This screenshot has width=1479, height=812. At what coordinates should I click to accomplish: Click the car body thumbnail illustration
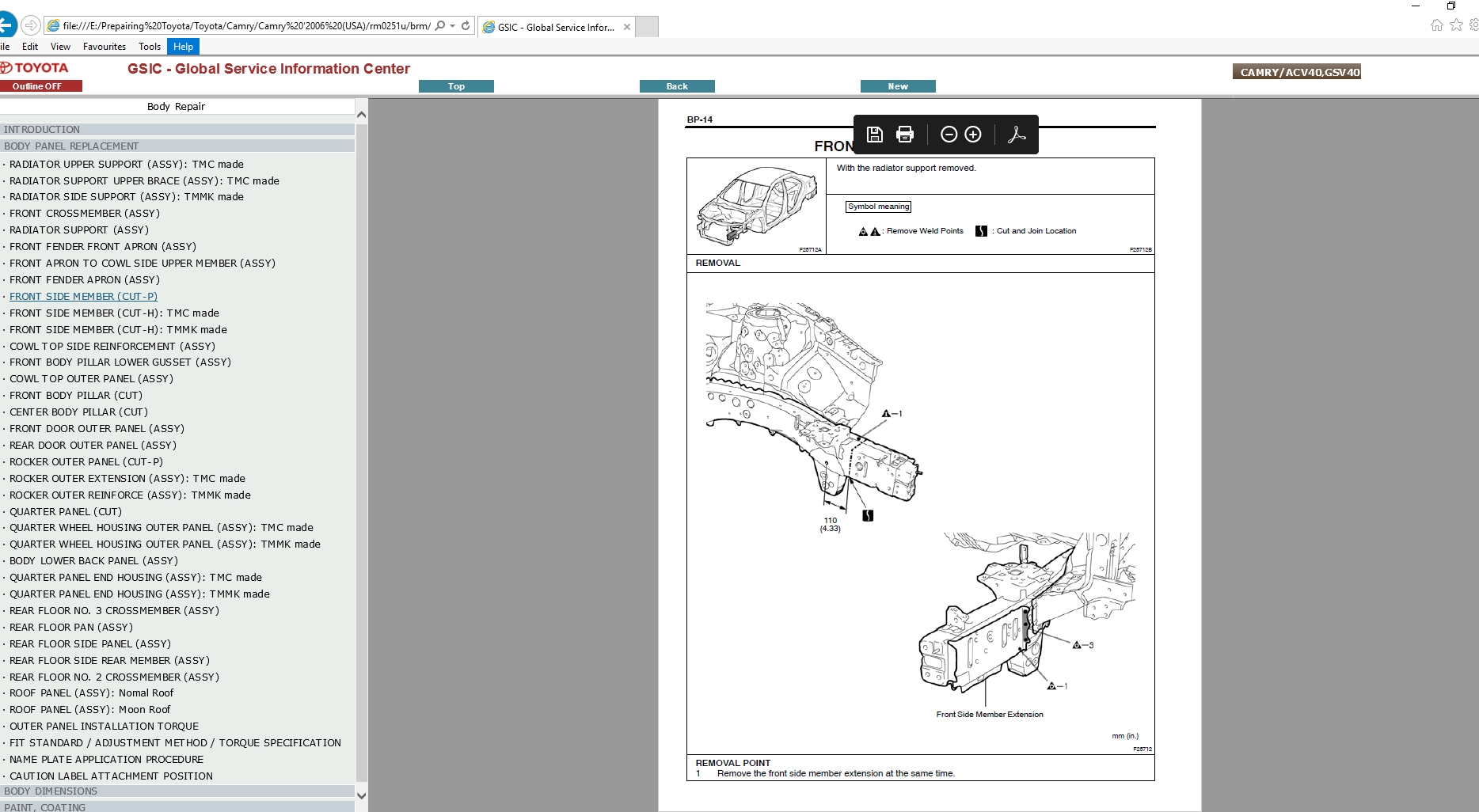tap(756, 206)
